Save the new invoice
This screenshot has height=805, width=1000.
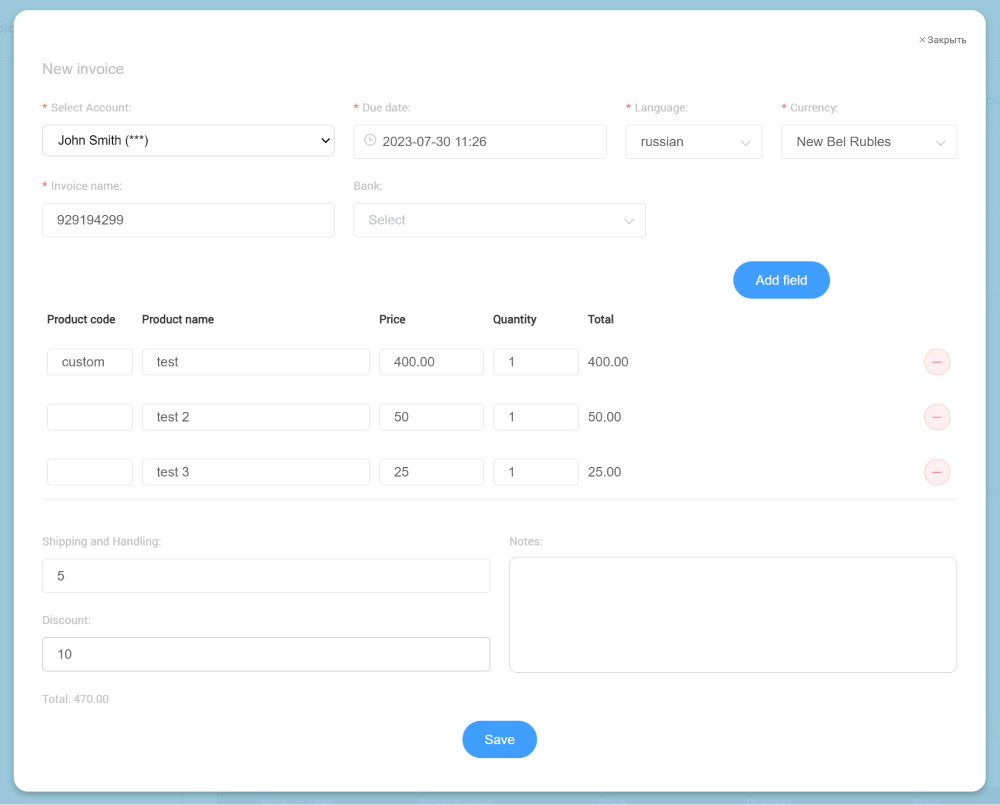[x=499, y=739]
